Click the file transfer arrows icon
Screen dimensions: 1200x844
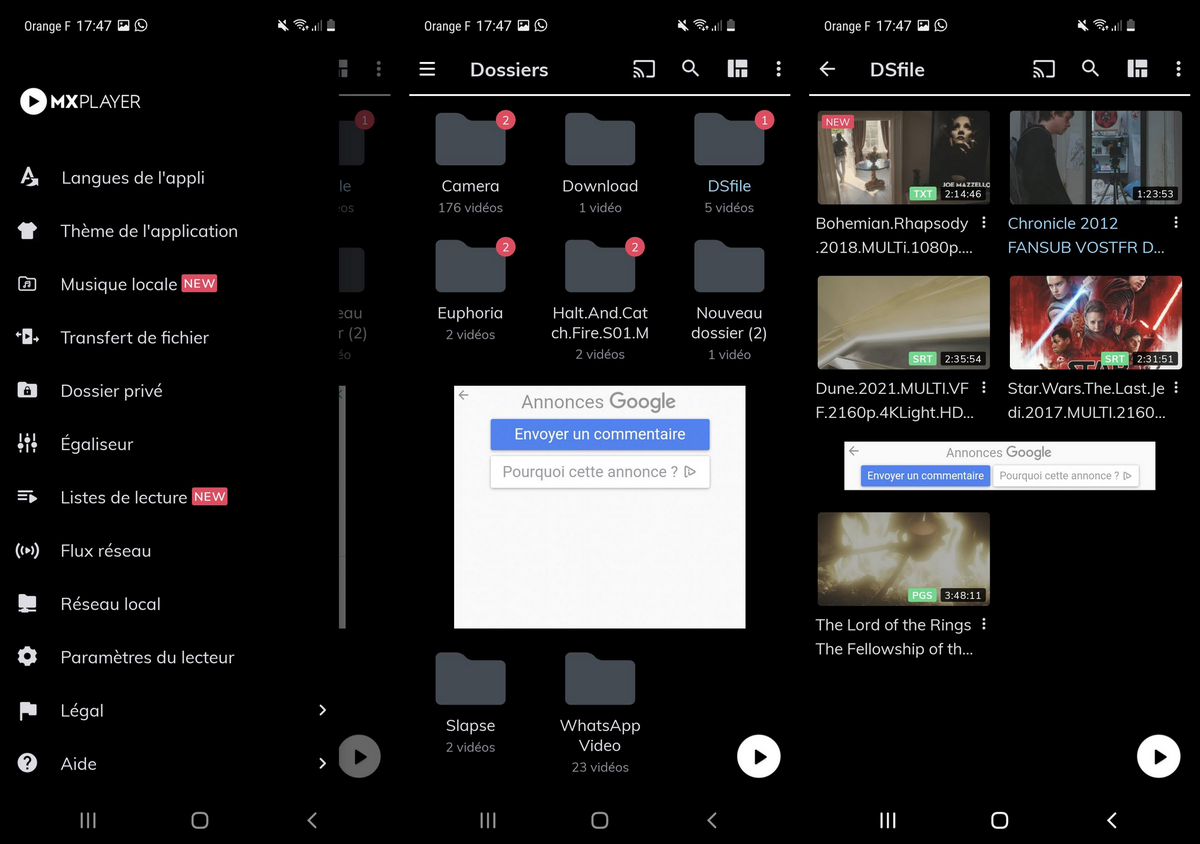click(28, 337)
